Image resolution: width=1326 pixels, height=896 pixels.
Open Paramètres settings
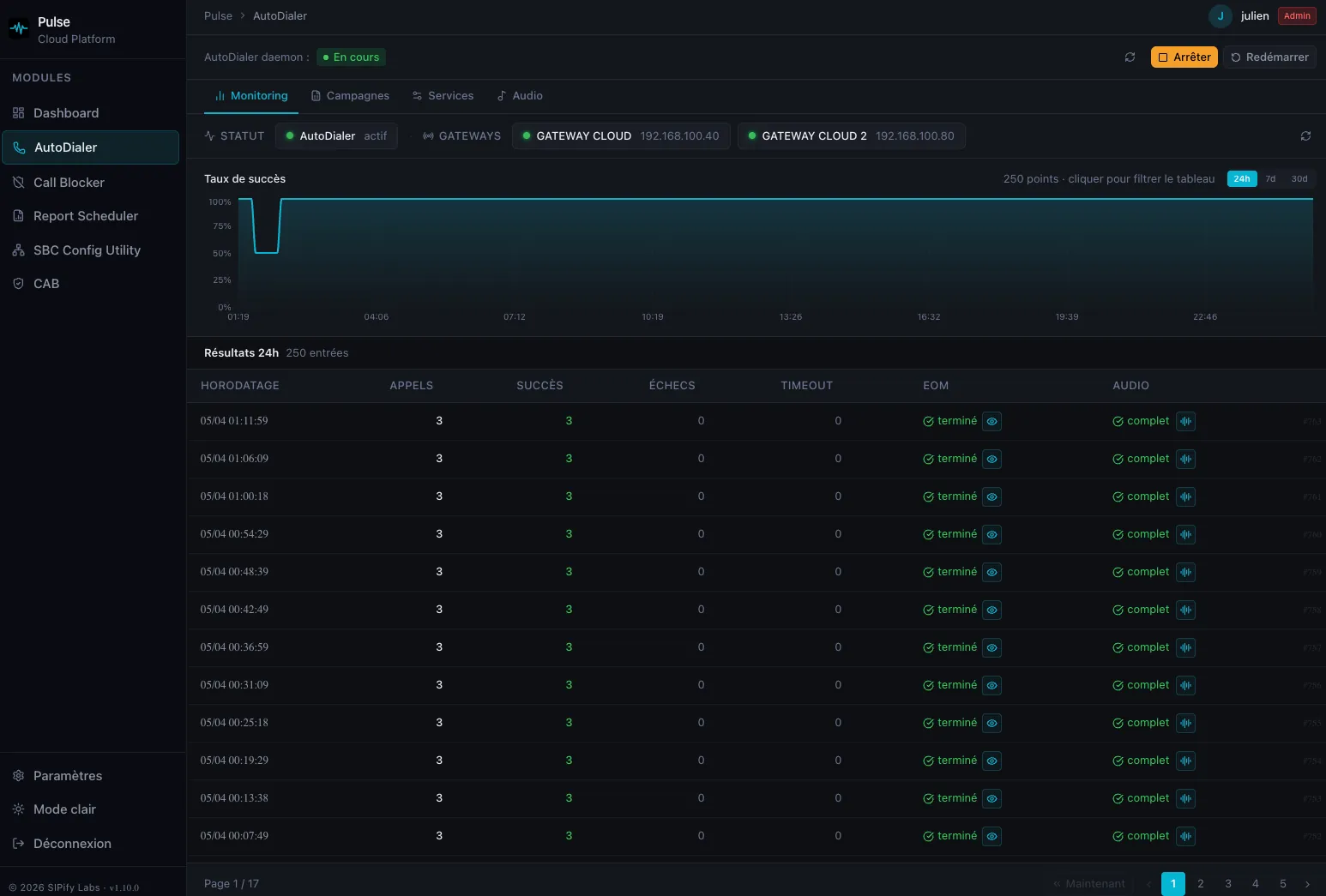(90, 776)
